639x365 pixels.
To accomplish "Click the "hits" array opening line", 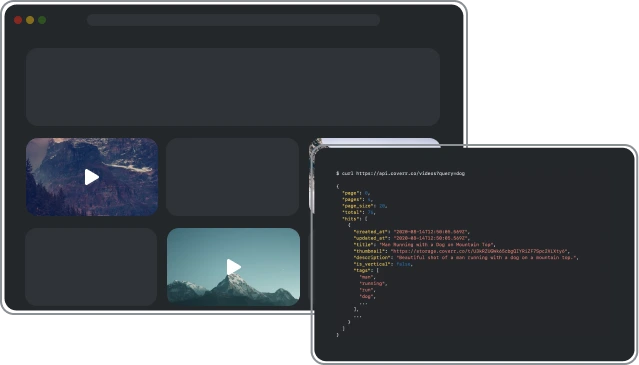I will tap(355, 219).
